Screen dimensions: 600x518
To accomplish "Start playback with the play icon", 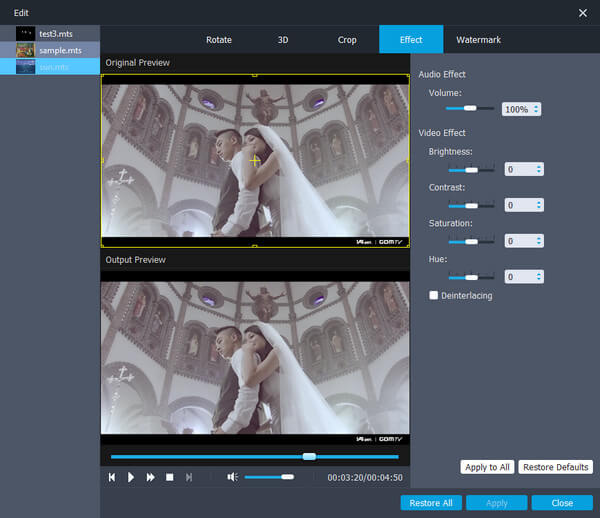I will (130, 477).
